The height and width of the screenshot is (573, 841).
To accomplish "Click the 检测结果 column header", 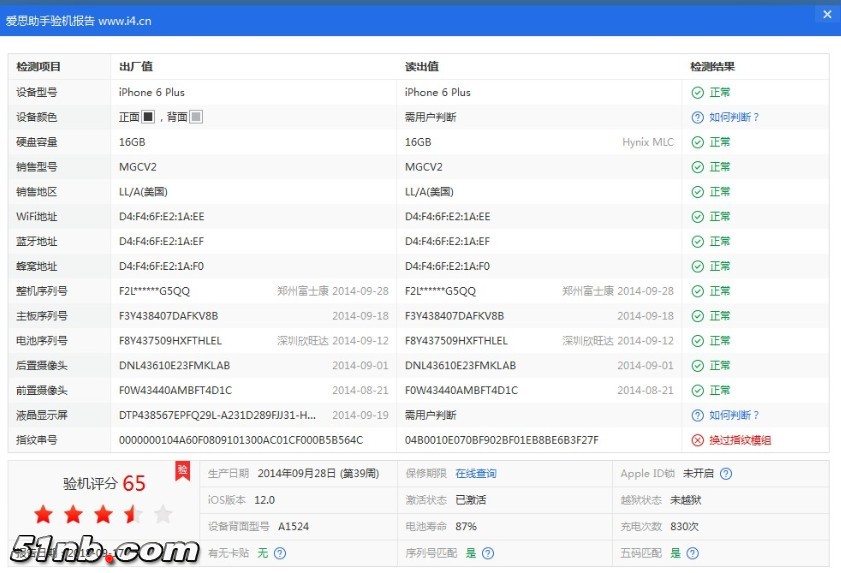I will [x=712, y=67].
